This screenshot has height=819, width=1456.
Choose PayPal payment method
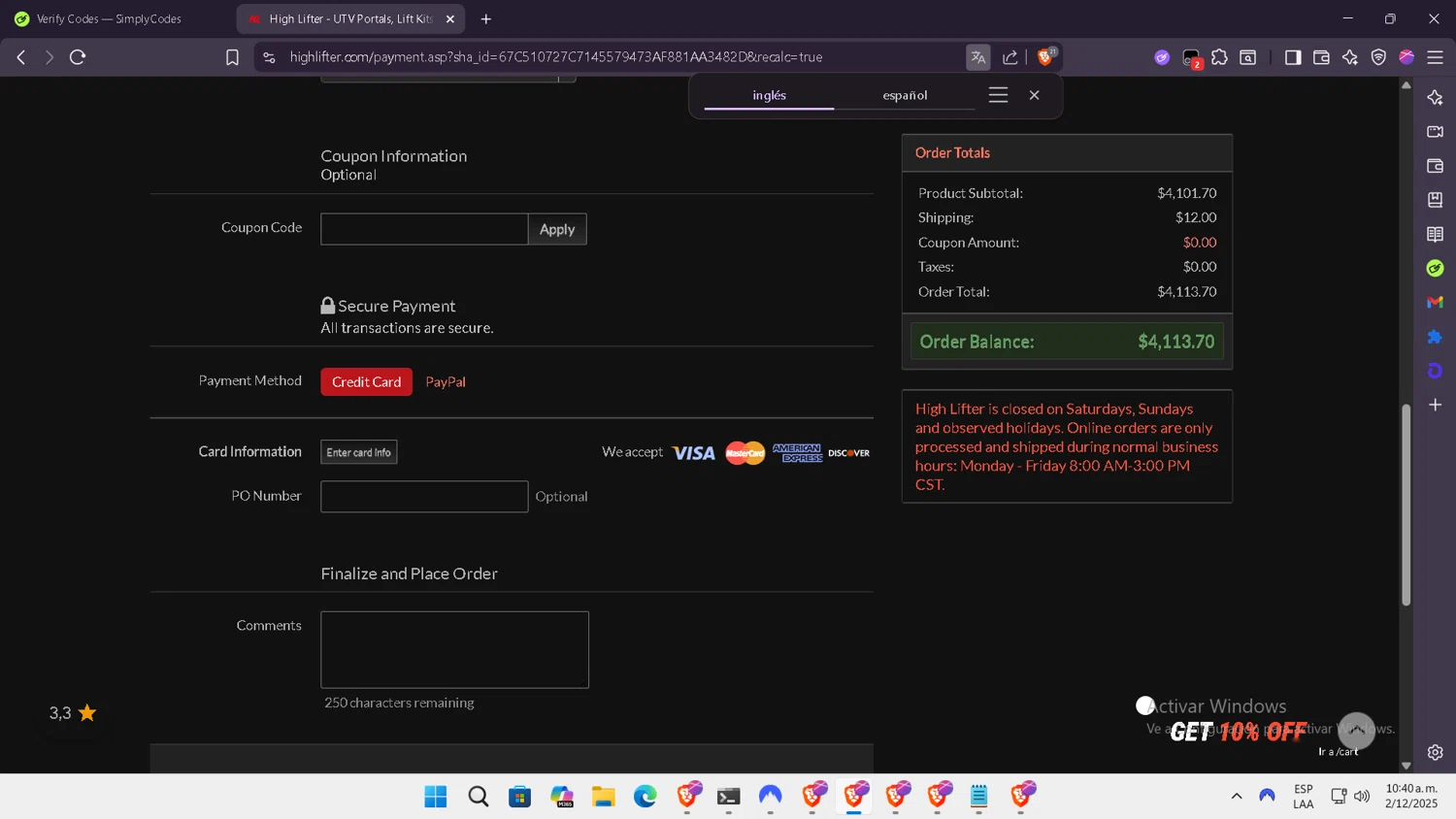(446, 381)
